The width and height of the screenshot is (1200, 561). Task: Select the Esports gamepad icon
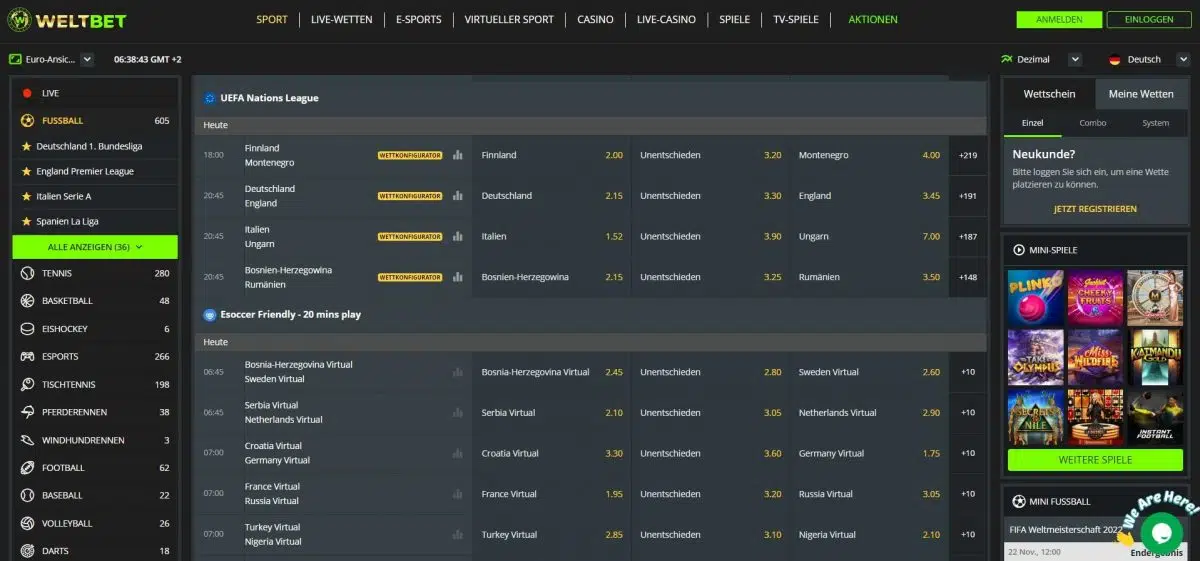(27, 357)
